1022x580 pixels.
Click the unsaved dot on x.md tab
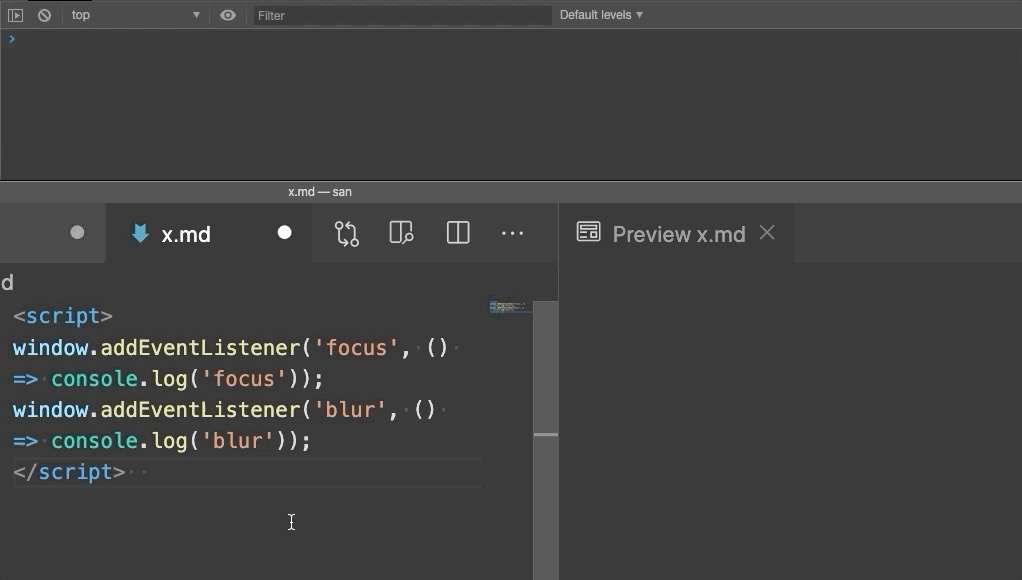284,233
